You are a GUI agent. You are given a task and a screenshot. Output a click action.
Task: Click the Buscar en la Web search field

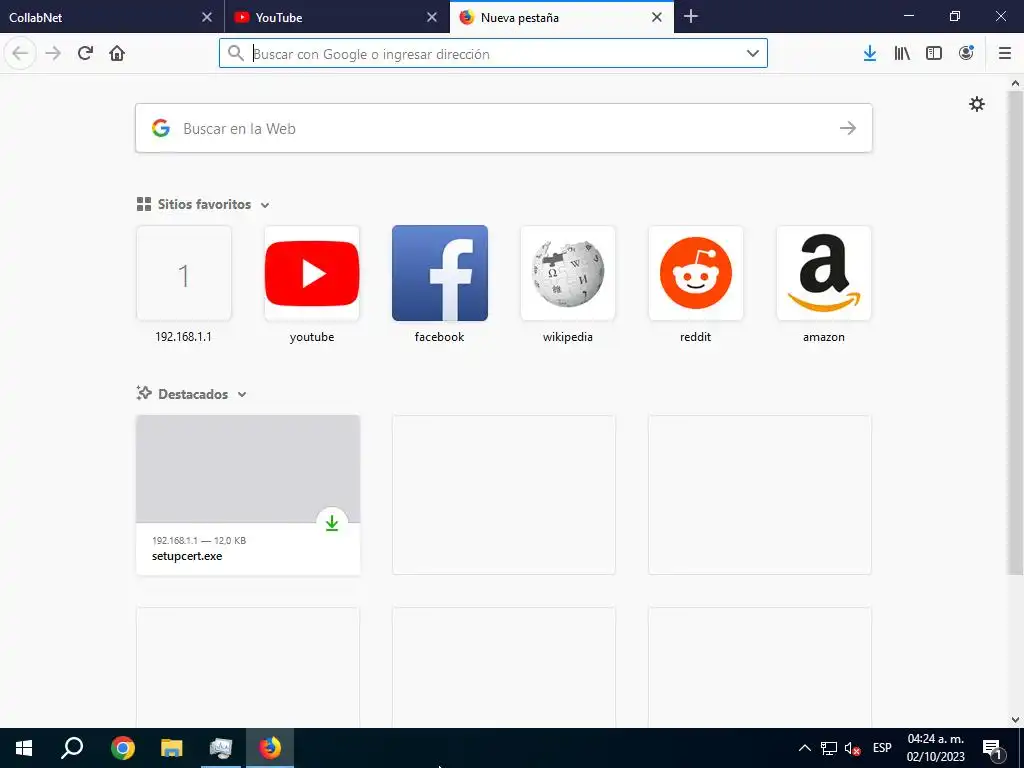504,128
